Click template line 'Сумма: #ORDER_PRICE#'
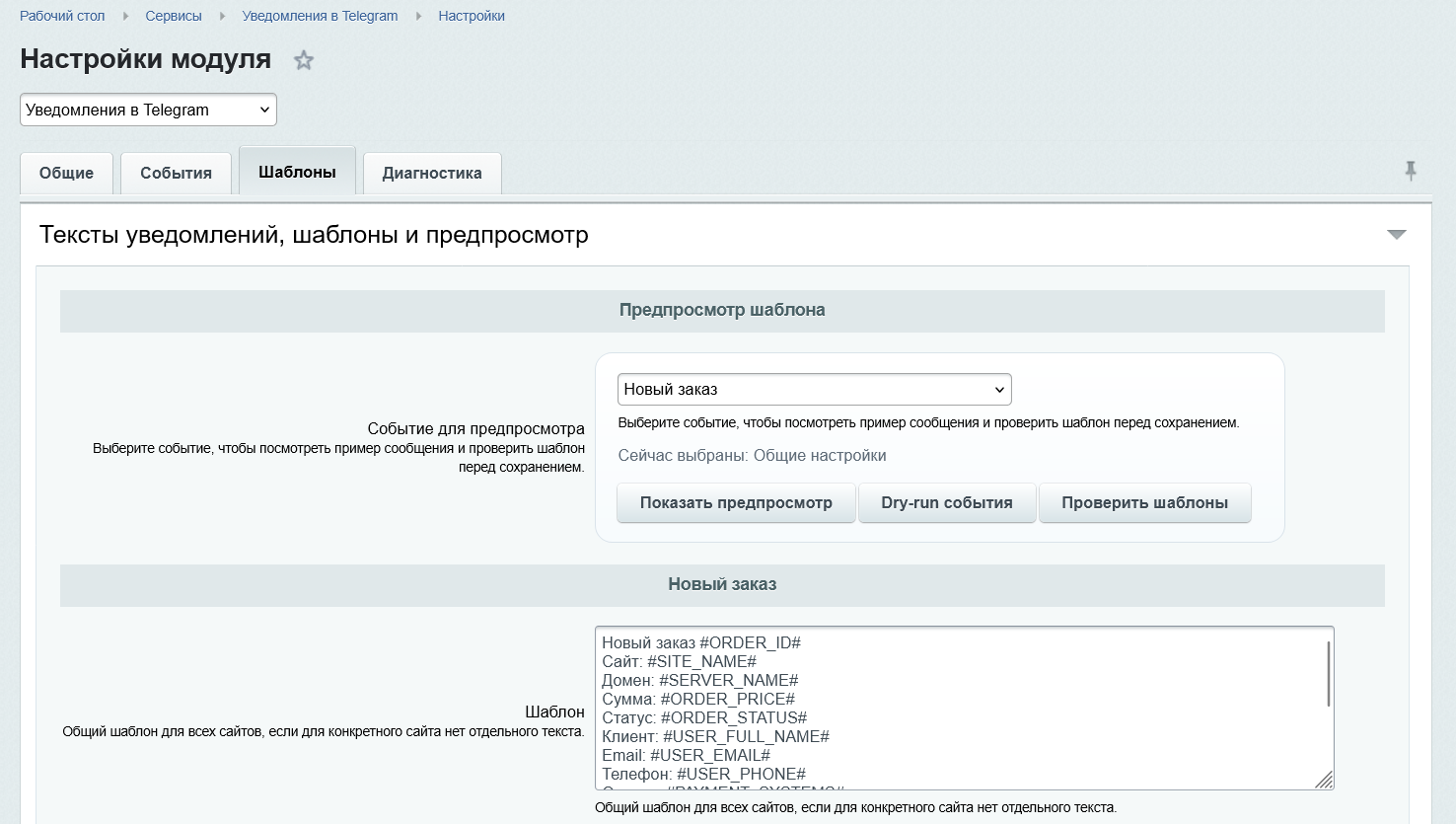1456x824 pixels. (698, 699)
